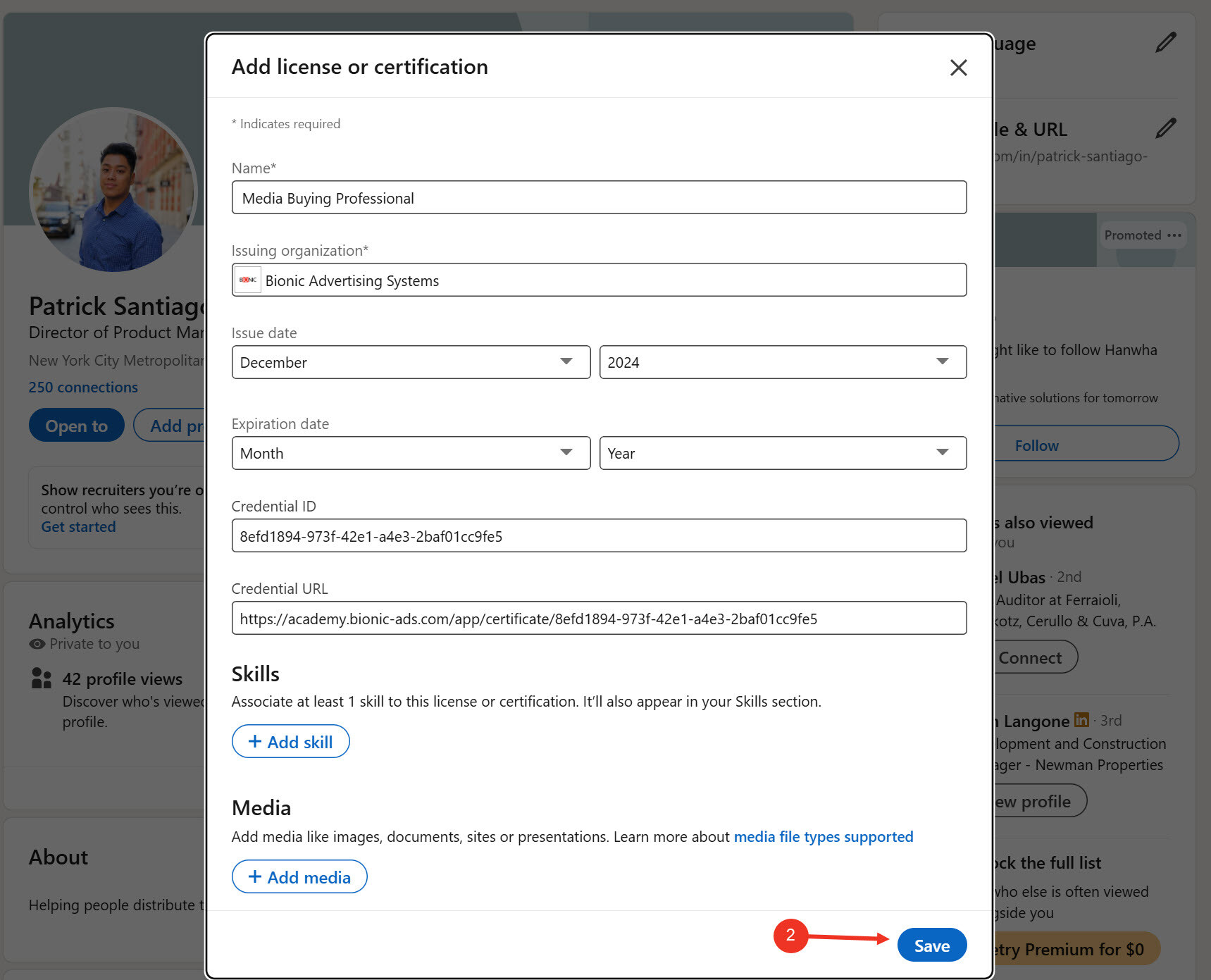The height and width of the screenshot is (980, 1211).
Task: Click the Open to button
Action: pyautogui.click(x=77, y=426)
